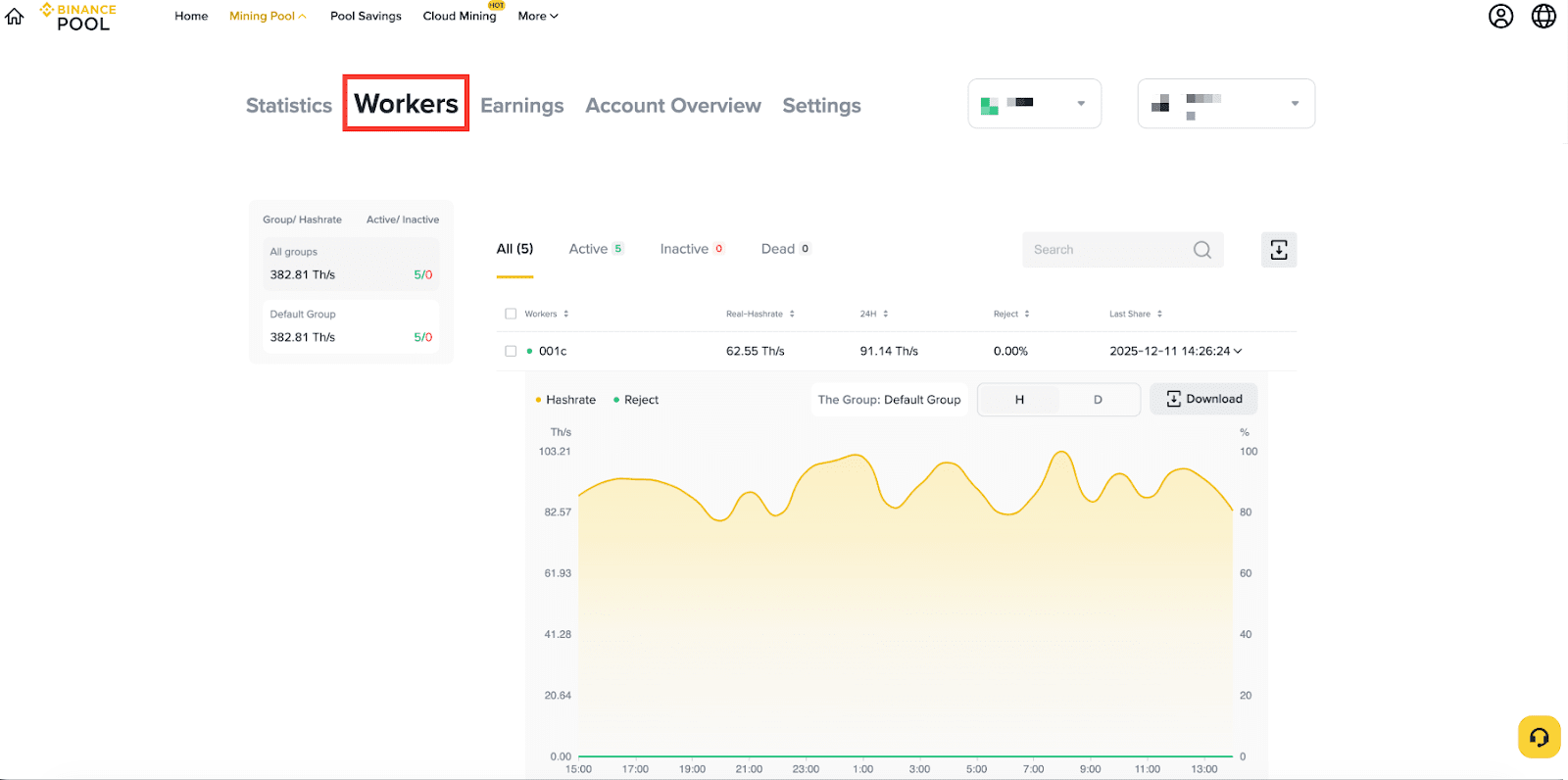The image size is (1568, 780).
Task: Toggle the Hashrate legend color dot
Action: point(539,400)
